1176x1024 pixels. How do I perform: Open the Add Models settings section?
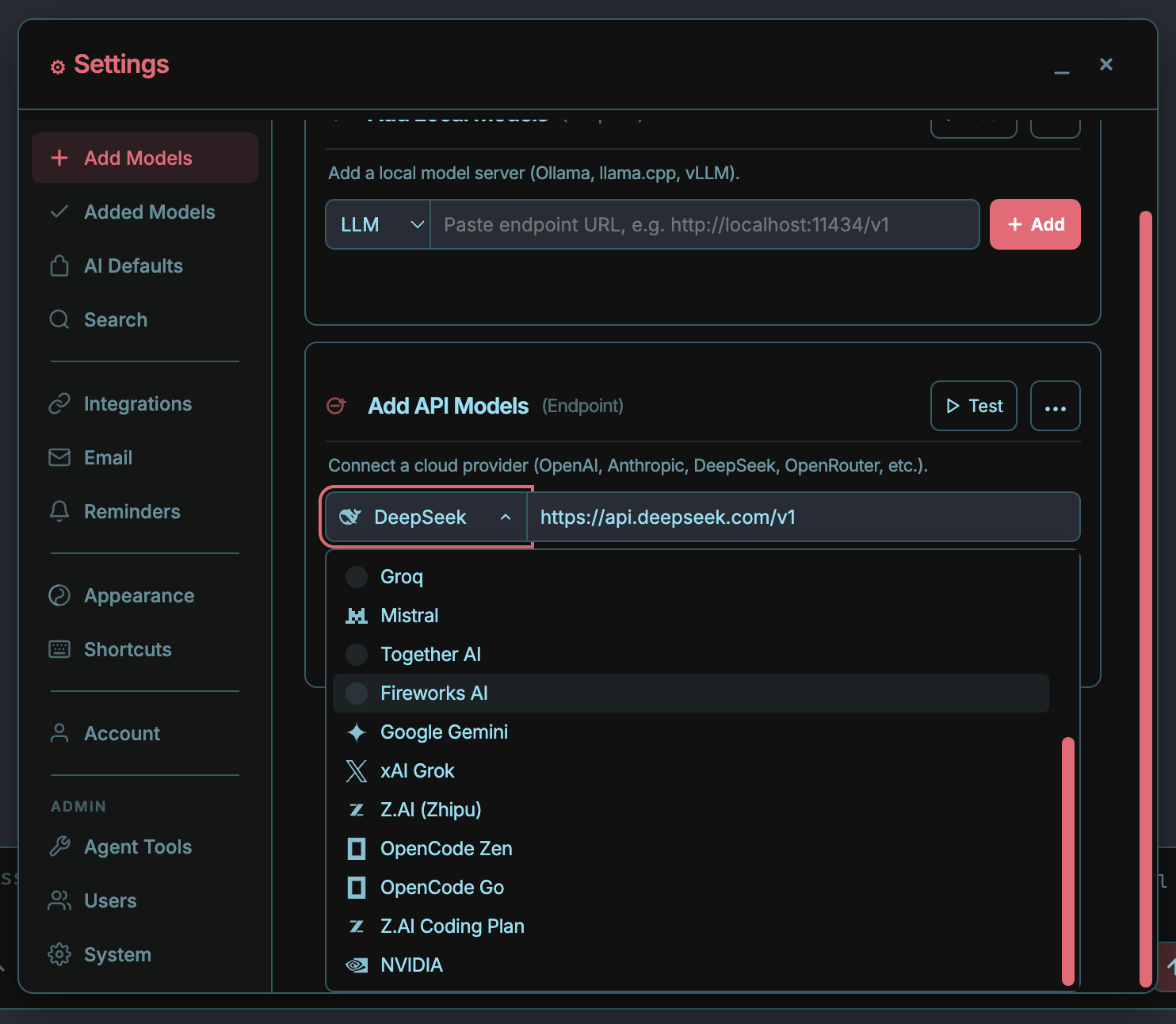pyautogui.click(x=145, y=158)
